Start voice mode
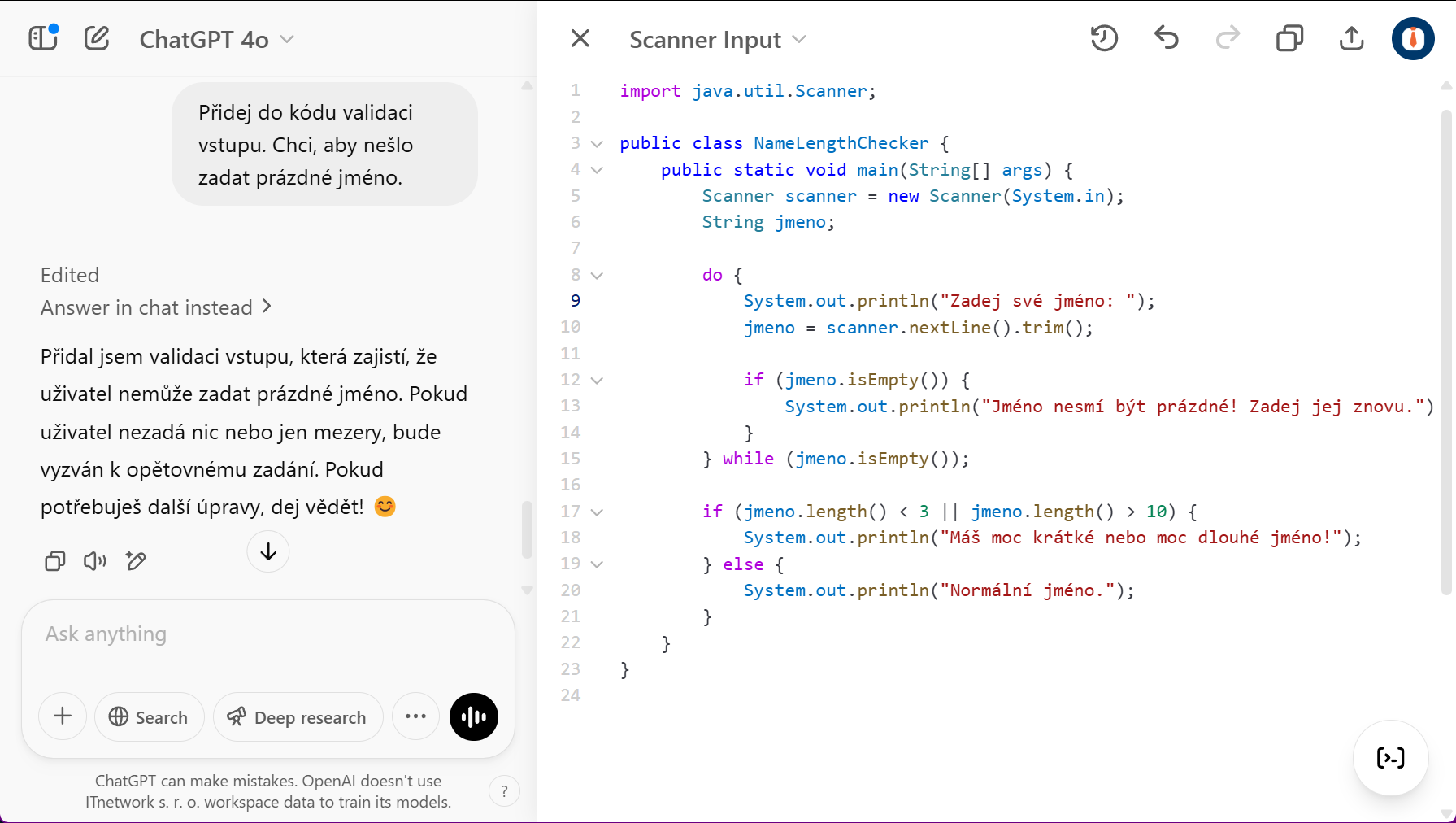The height and width of the screenshot is (823, 1456). (x=474, y=716)
